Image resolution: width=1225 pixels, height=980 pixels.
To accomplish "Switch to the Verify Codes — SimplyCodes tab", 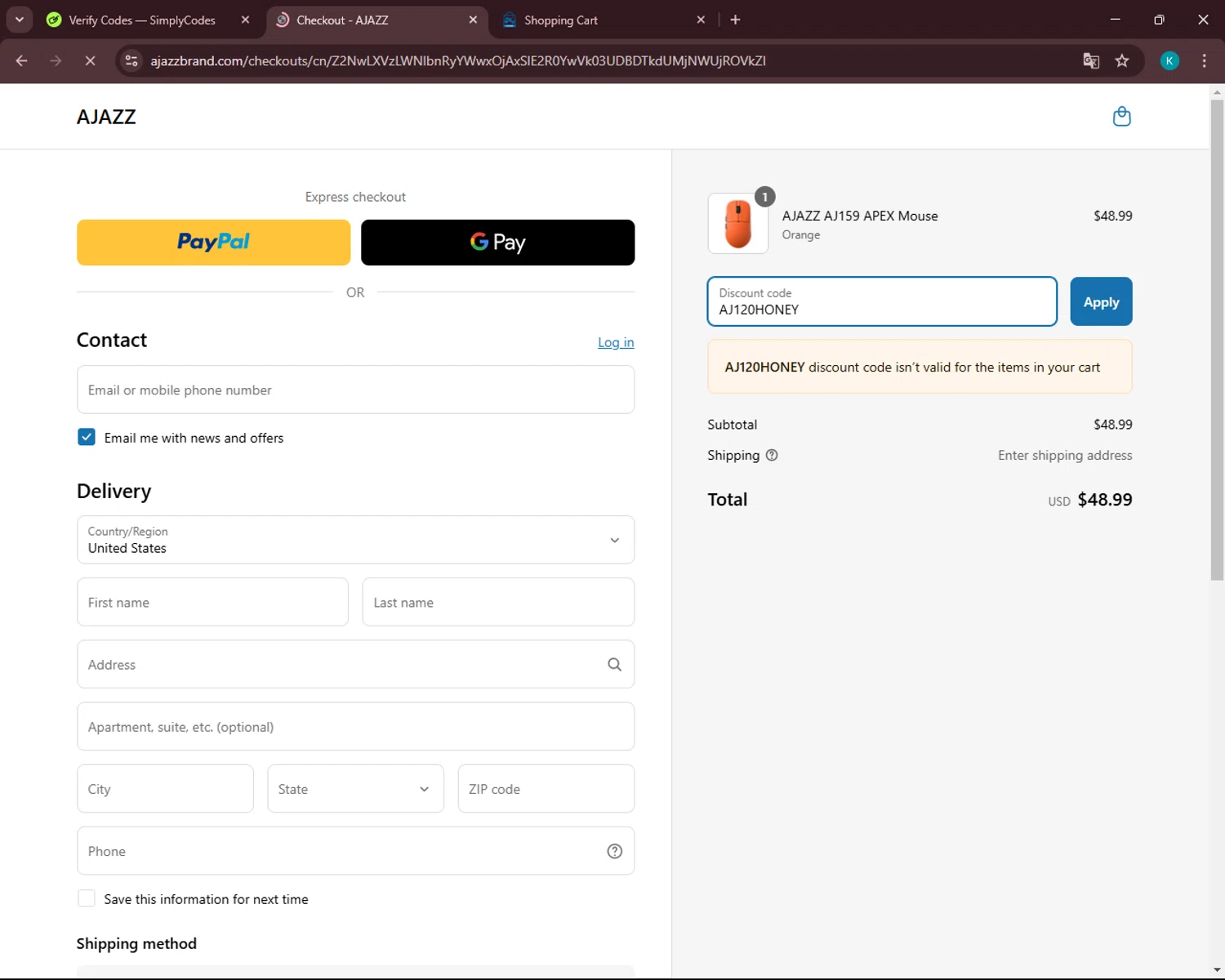I will [143, 20].
